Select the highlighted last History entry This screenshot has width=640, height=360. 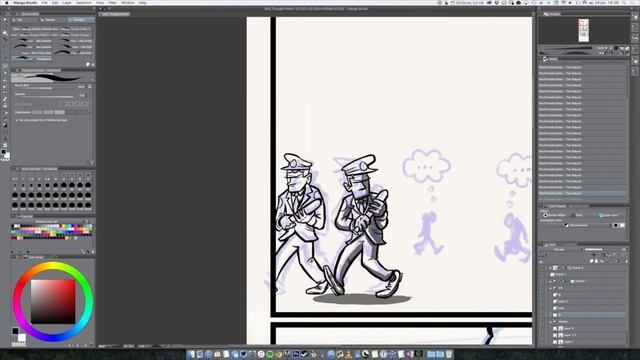pyautogui.click(x=583, y=193)
